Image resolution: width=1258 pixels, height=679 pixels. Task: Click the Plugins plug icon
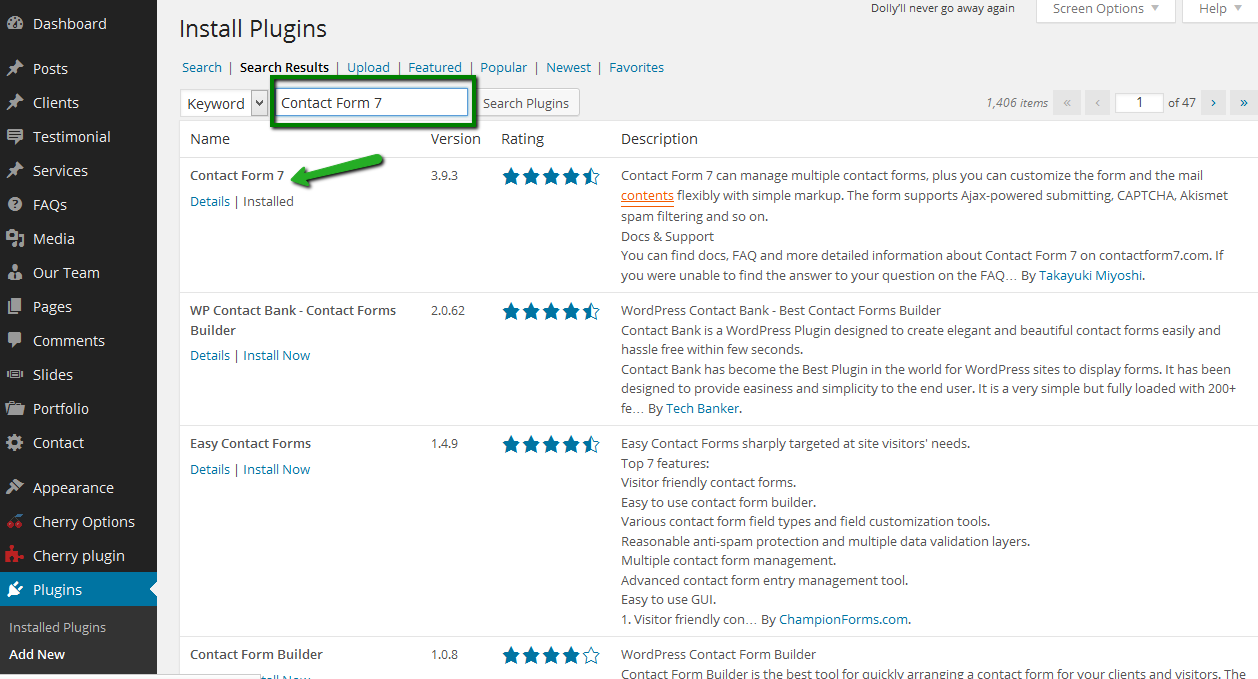pos(15,590)
